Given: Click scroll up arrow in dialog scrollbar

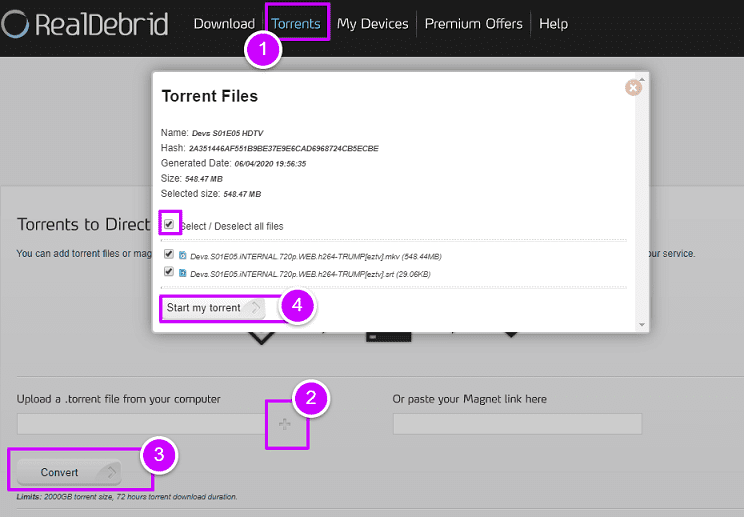Looking at the screenshot, I should pos(642,79).
